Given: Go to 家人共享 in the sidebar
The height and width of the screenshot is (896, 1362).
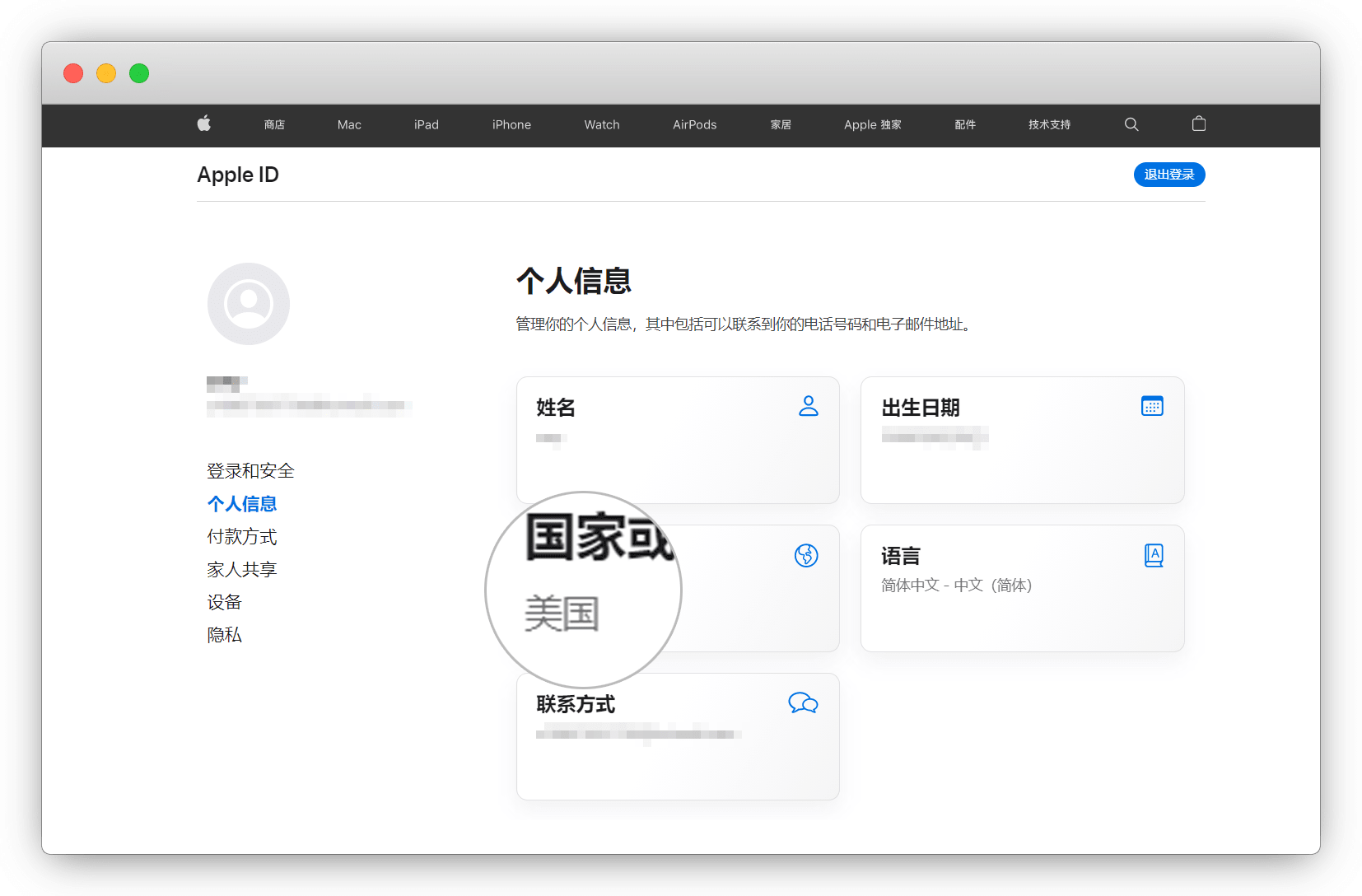Looking at the screenshot, I should click(x=242, y=570).
